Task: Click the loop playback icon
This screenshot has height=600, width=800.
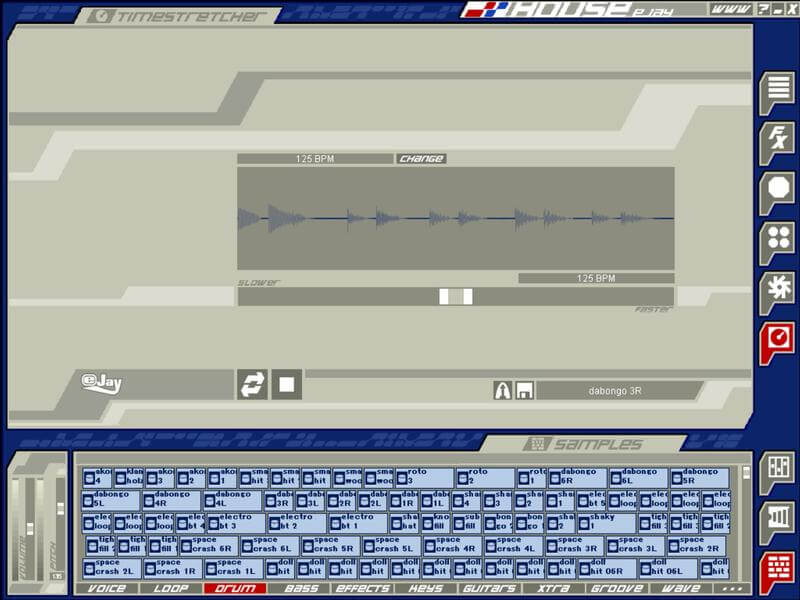Action: coord(251,384)
